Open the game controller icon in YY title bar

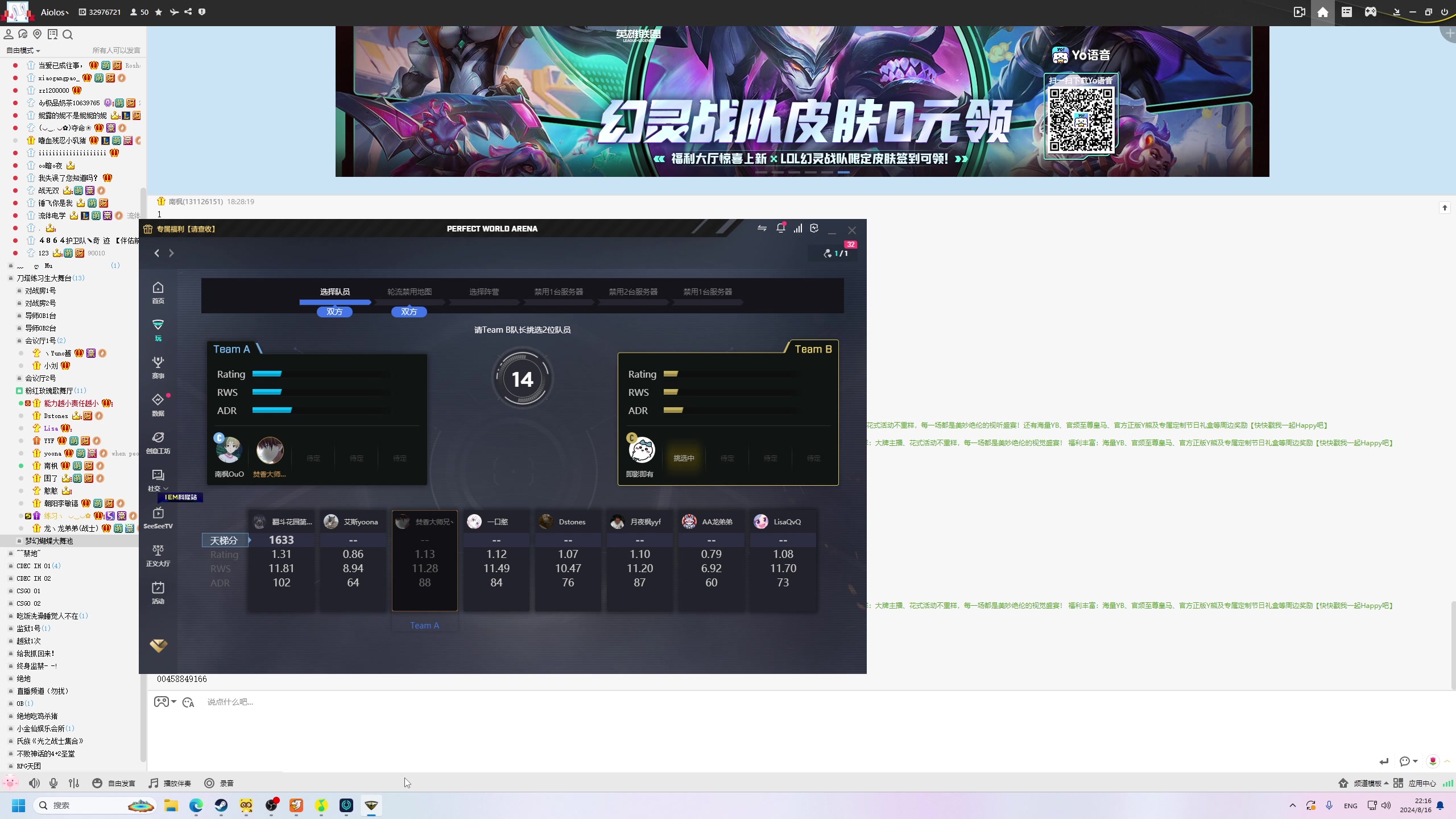[1371, 12]
